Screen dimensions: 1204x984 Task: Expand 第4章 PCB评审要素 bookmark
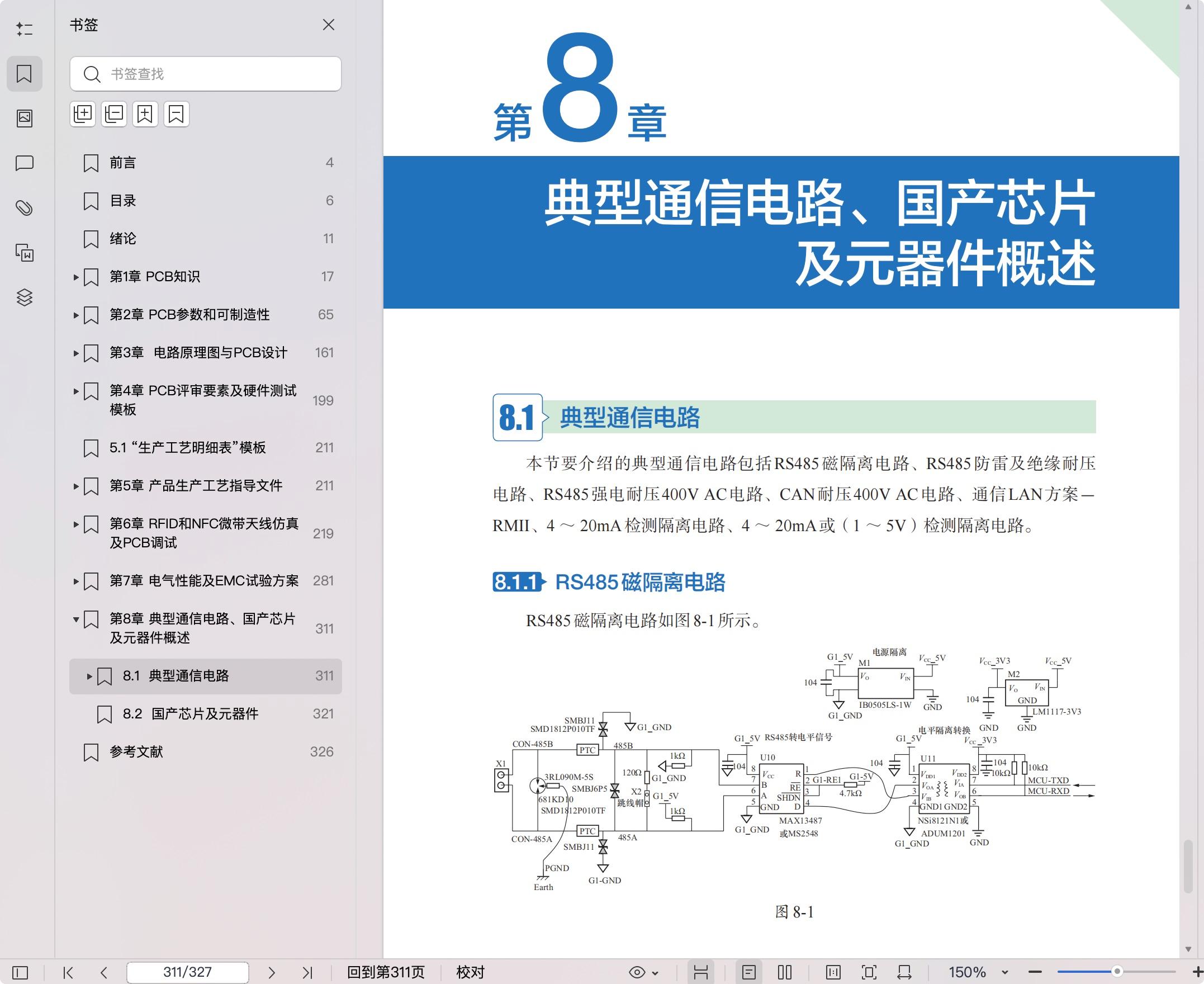tap(76, 391)
